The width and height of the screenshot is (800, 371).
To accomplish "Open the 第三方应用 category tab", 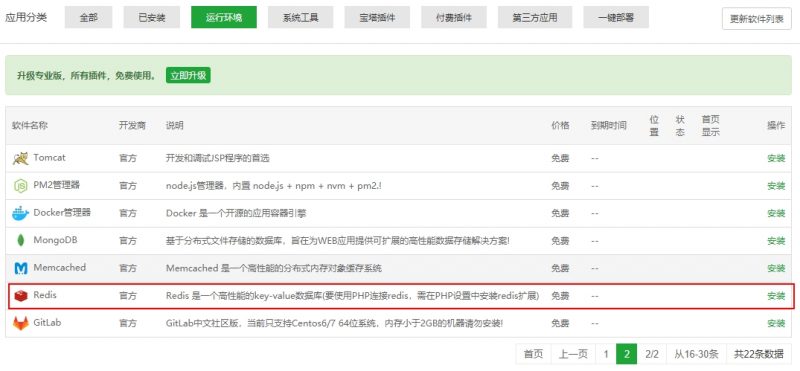I will pyautogui.click(x=535, y=17).
